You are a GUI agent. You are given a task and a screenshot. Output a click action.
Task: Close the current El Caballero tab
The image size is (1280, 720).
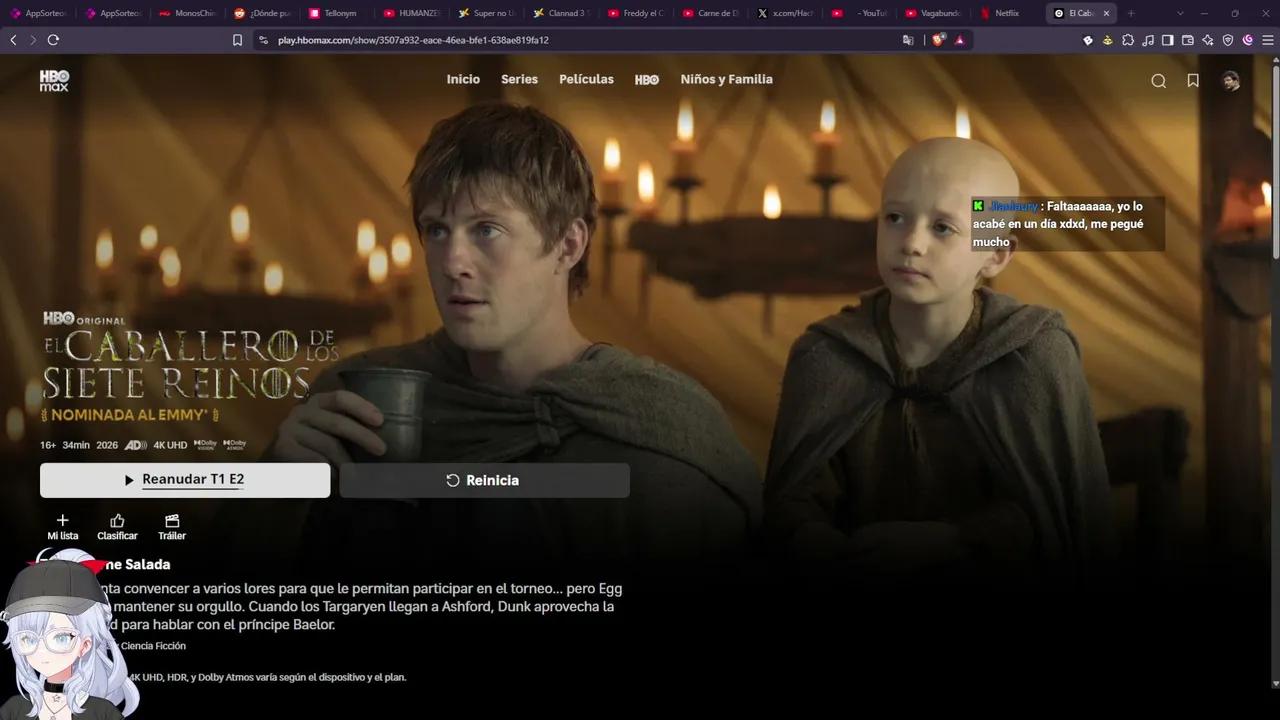click(1106, 13)
